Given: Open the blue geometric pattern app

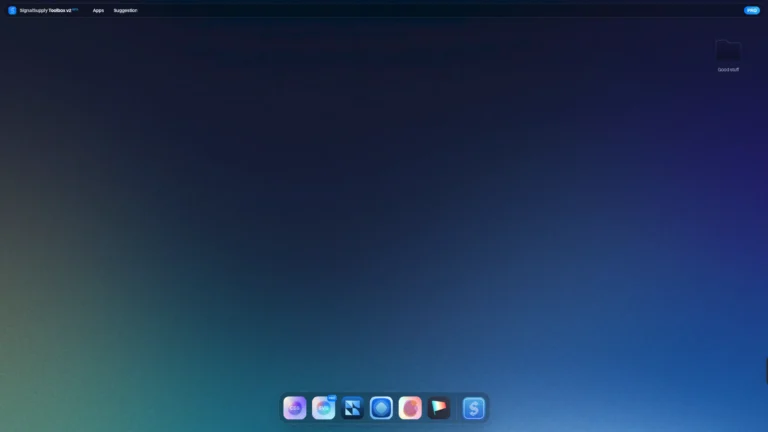Looking at the screenshot, I should (352, 408).
